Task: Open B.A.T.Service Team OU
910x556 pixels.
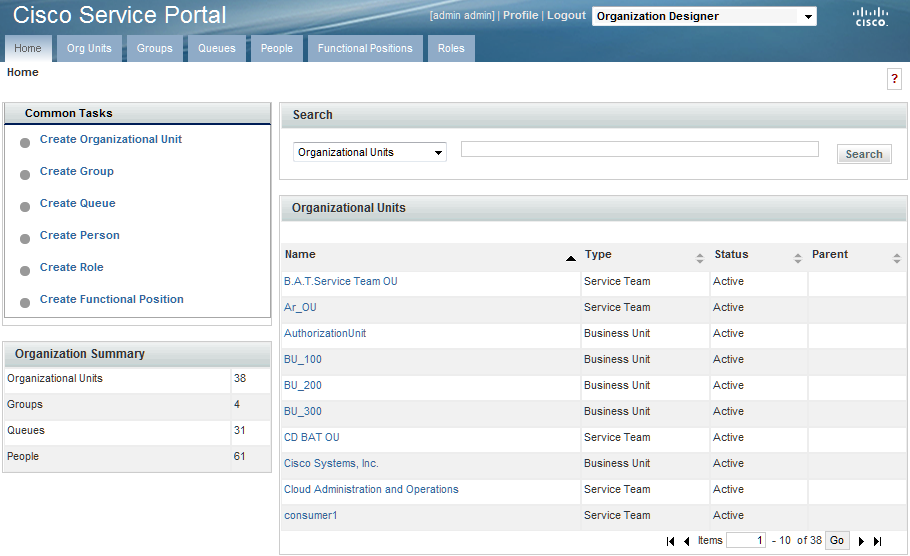Action: (341, 281)
